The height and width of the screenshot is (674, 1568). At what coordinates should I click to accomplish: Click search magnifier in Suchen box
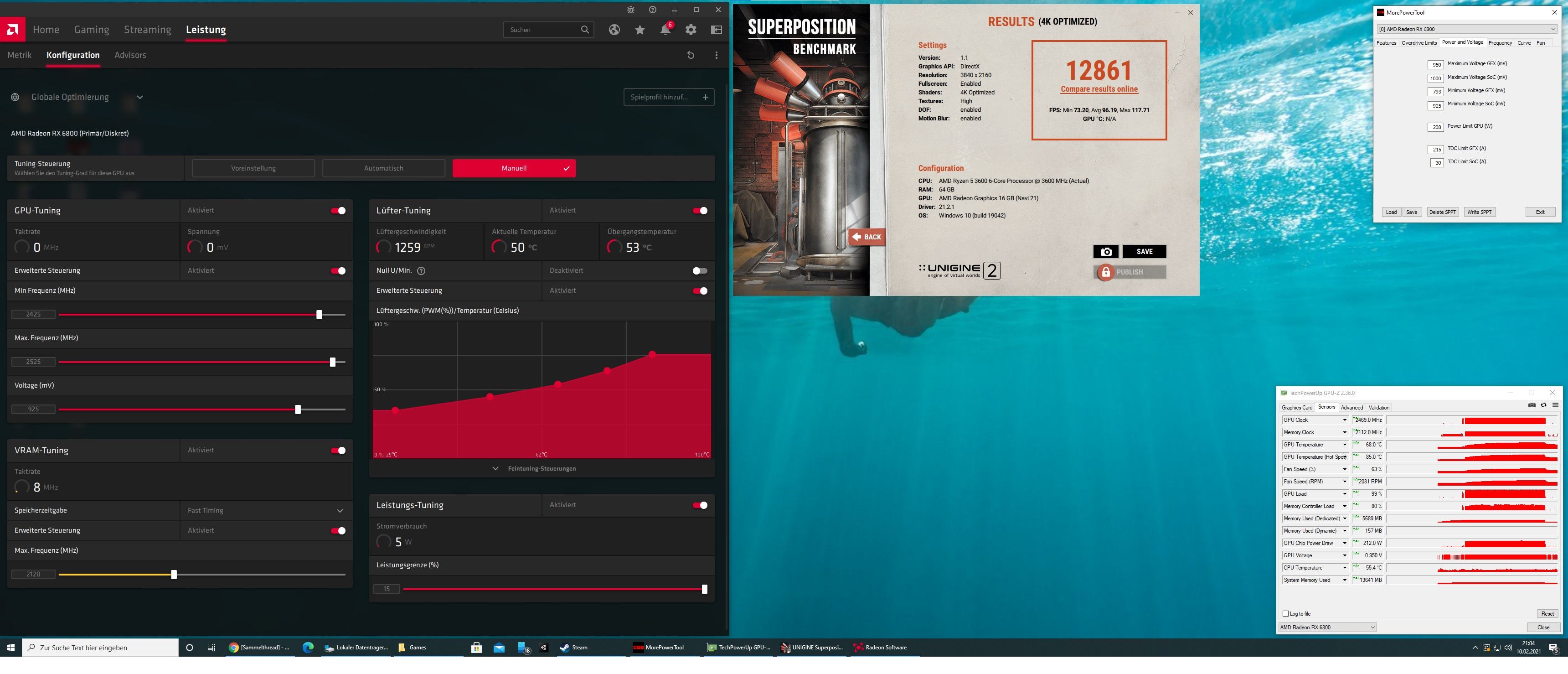tap(585, 29)
